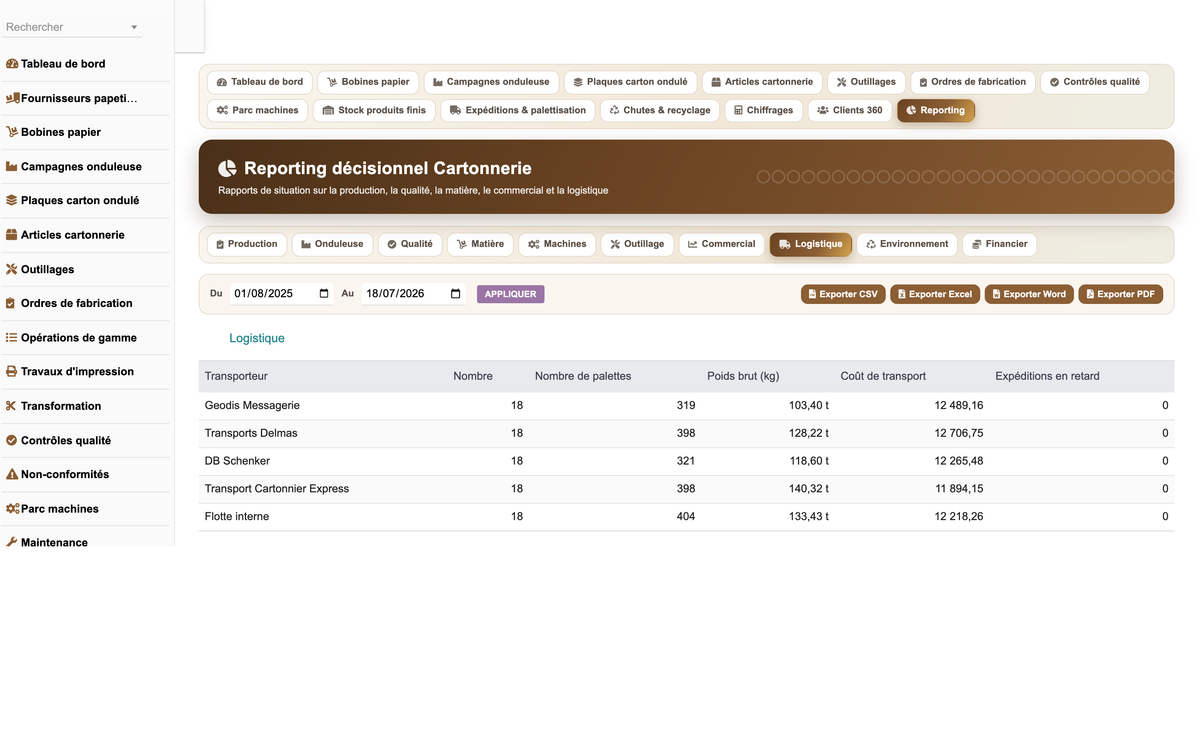Click the Ordres de fabrication sidebar clipboard icon

pos(12,303)
